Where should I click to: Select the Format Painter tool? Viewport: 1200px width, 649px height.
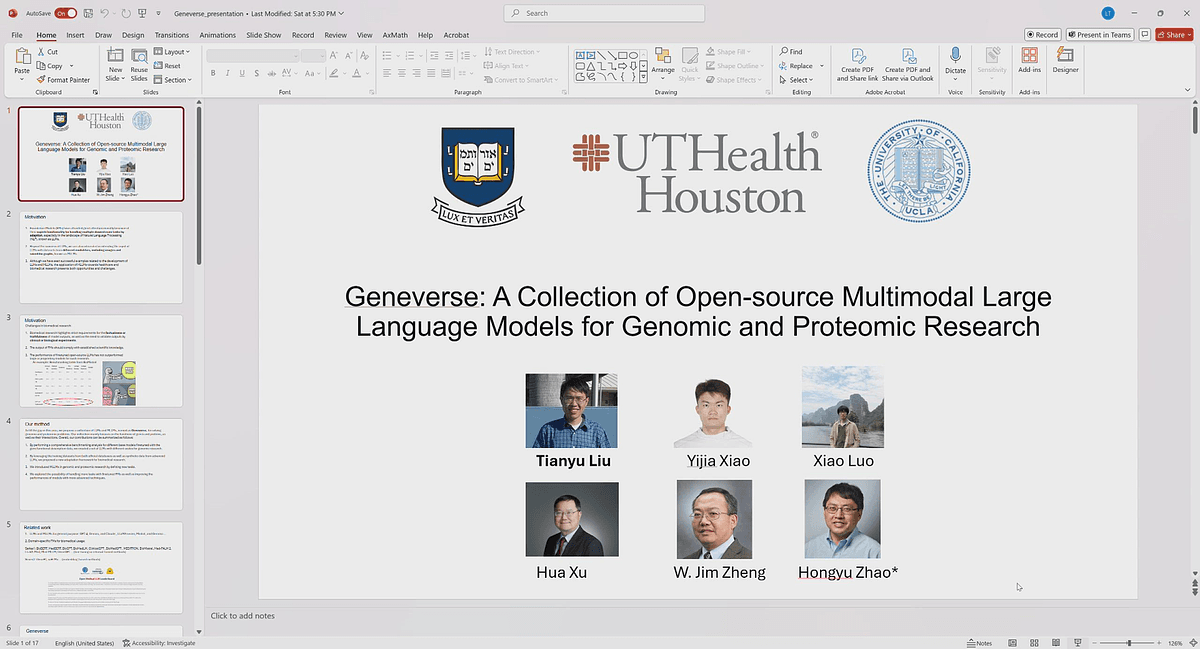(63, 80)
